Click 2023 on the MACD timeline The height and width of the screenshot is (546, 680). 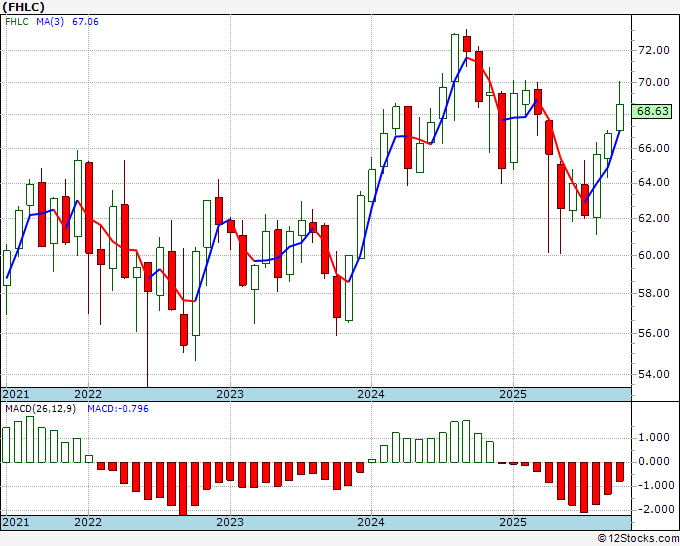[230, 522]
